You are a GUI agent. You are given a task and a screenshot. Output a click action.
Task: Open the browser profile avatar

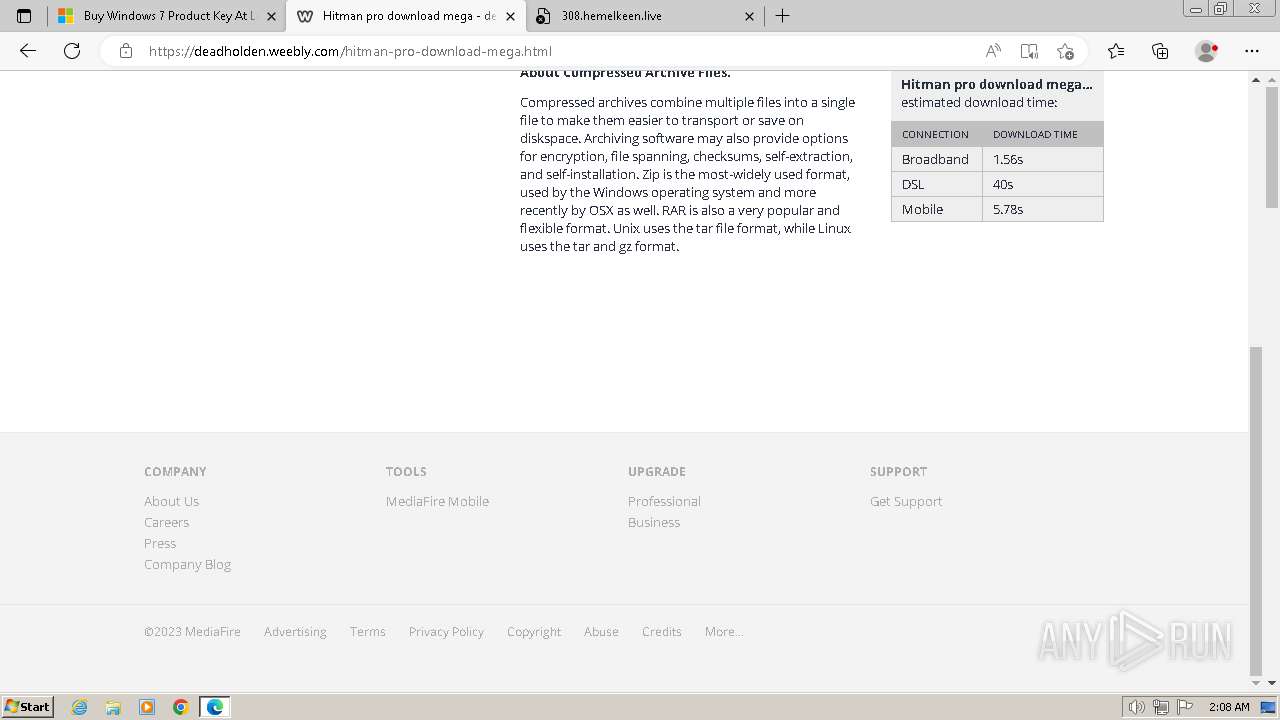point(1206,51)
